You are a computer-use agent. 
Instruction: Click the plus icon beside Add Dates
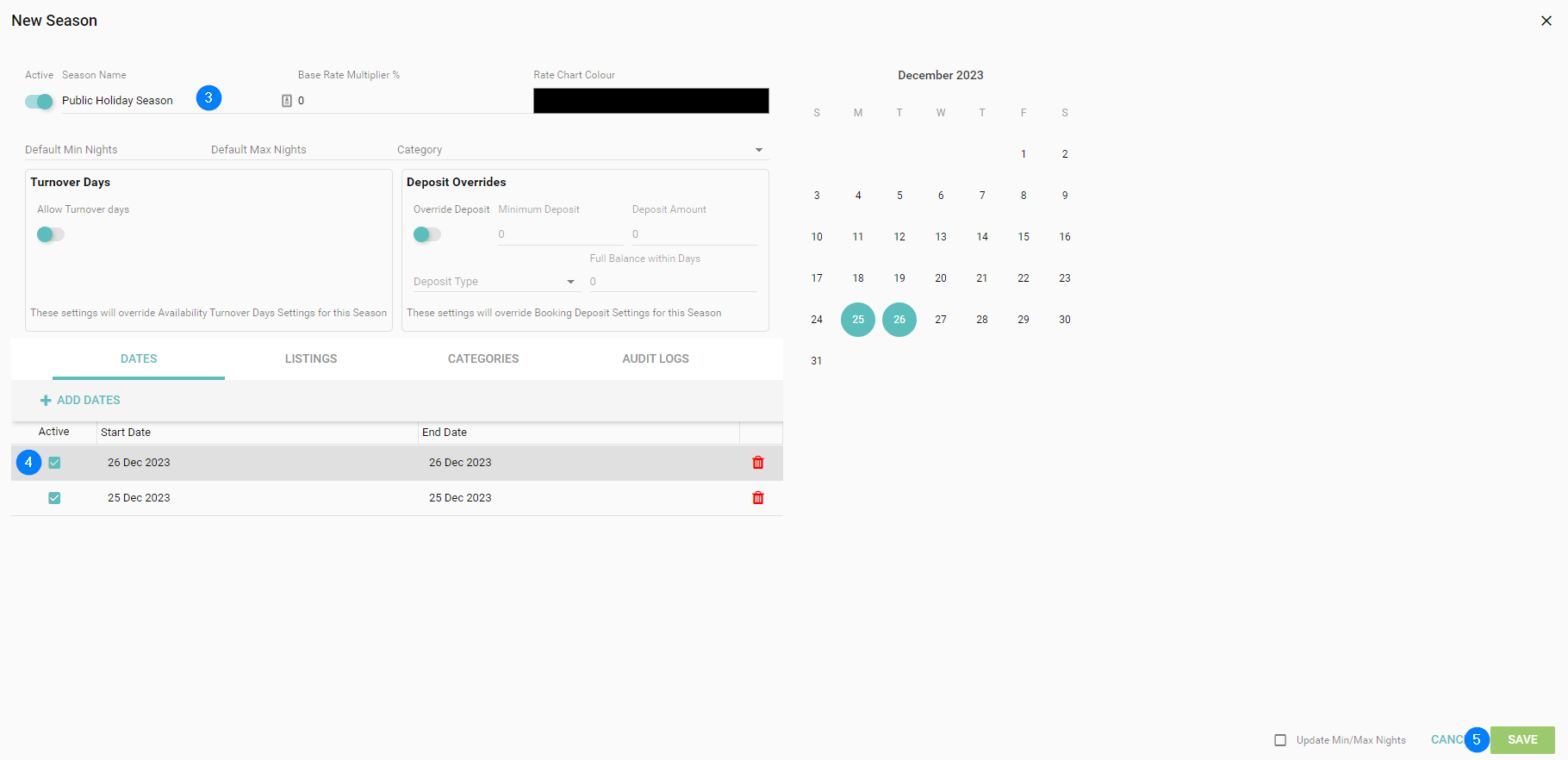[46, 401]
